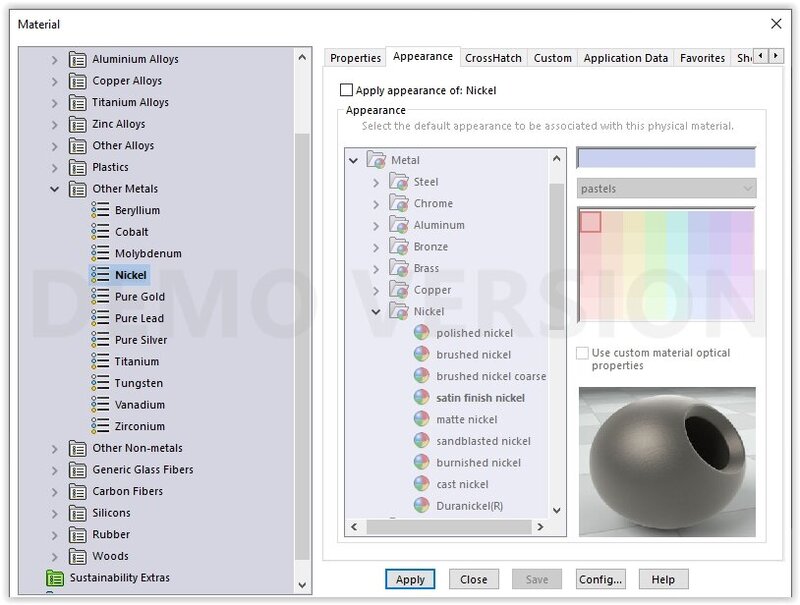Close the Material dialog window
800x605 pixels.
click(776, 24)
